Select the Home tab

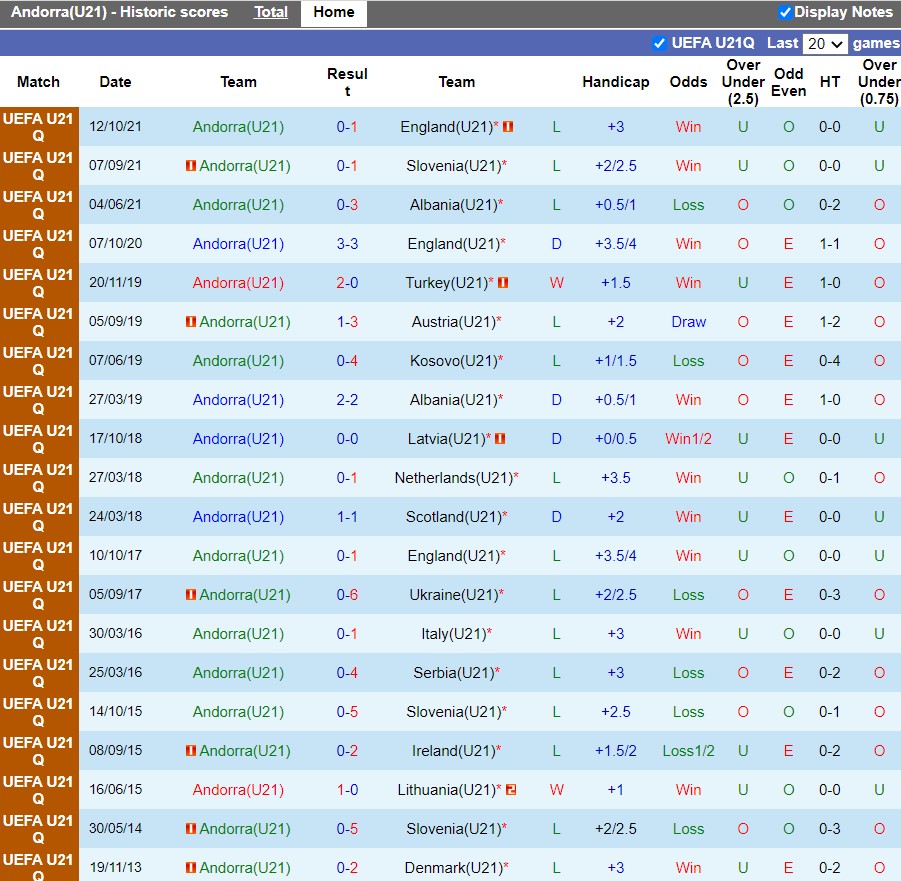coord(333,13)
